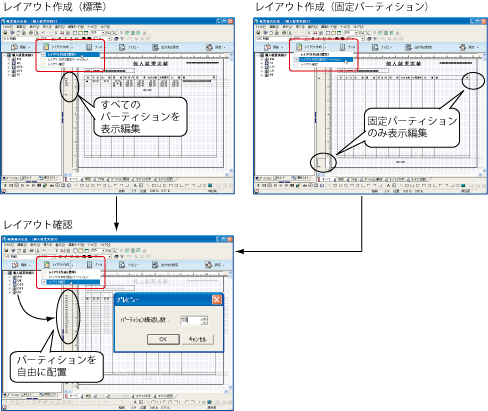Collapse the root tree node in standard layout window
The image size is (488, 411).
[5, 55]
